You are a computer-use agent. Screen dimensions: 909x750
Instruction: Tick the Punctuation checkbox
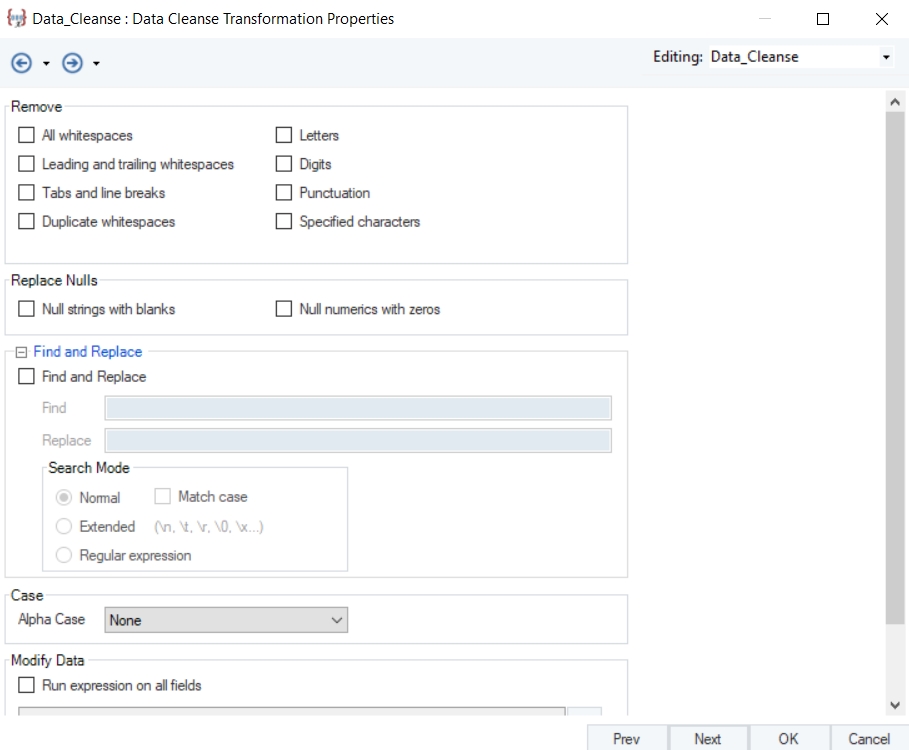(x=284, y=193)
